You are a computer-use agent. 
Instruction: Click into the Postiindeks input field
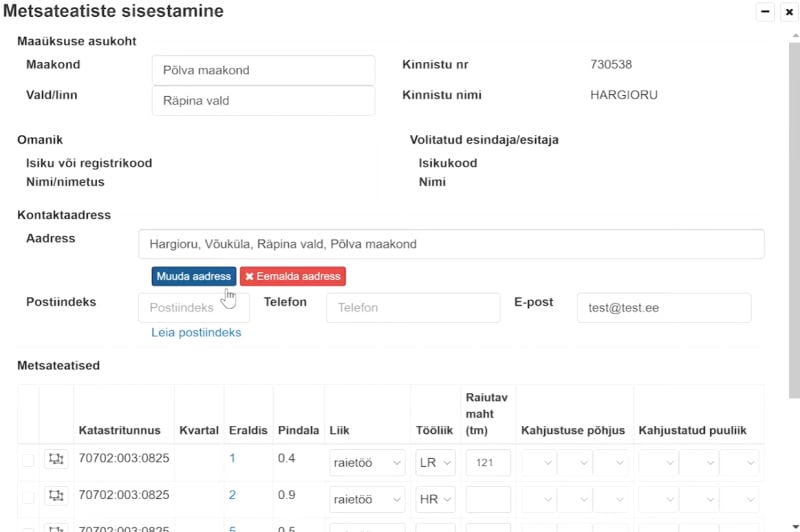[193, 308]
